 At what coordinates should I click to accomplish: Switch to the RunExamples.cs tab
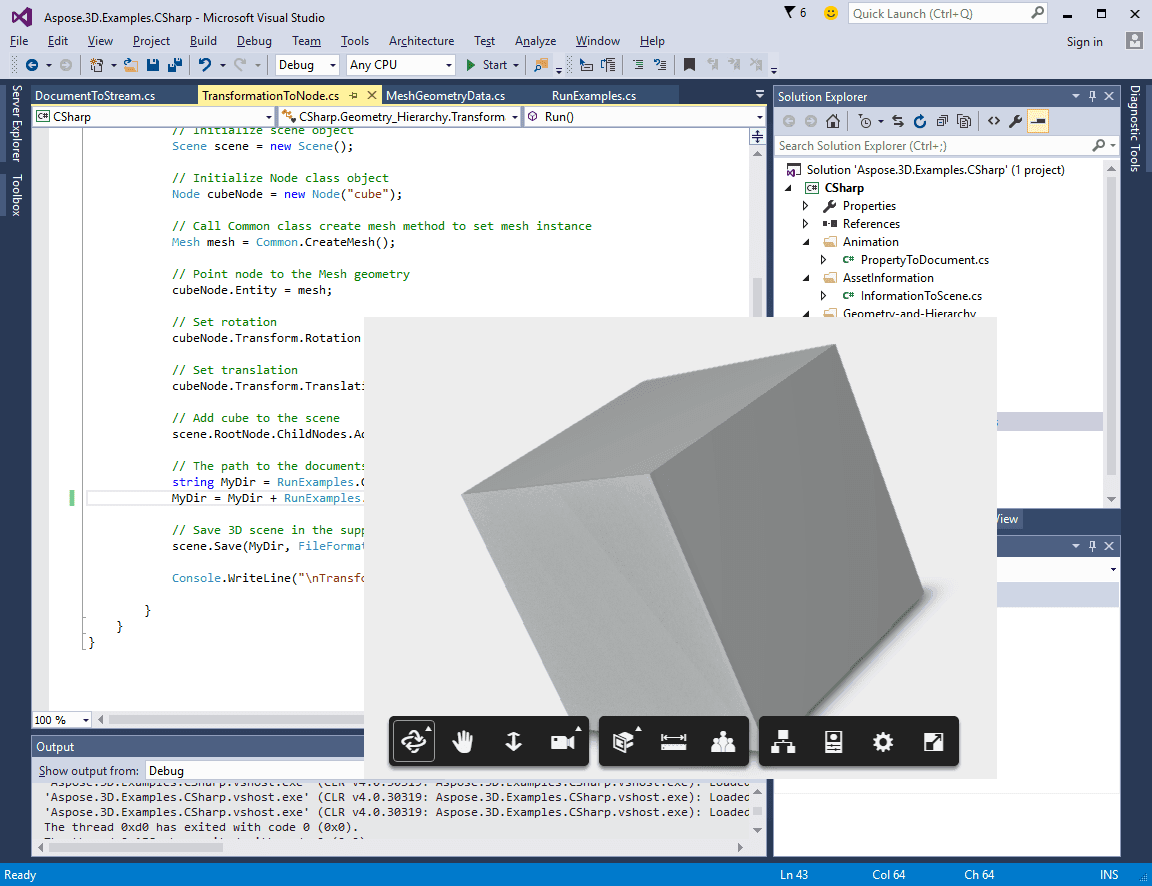[594, 96]
